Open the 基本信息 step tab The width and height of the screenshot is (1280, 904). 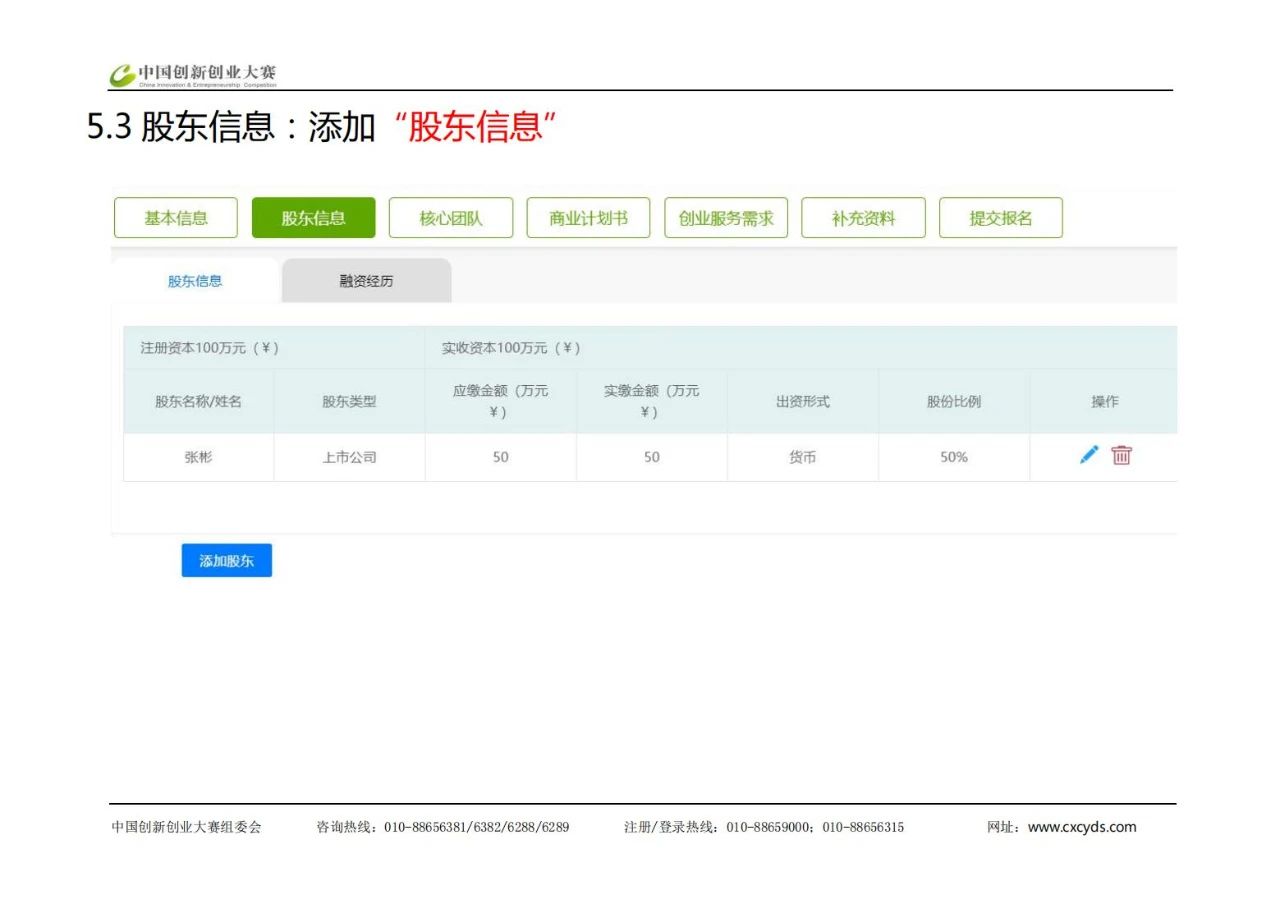[x=176, y=218]
